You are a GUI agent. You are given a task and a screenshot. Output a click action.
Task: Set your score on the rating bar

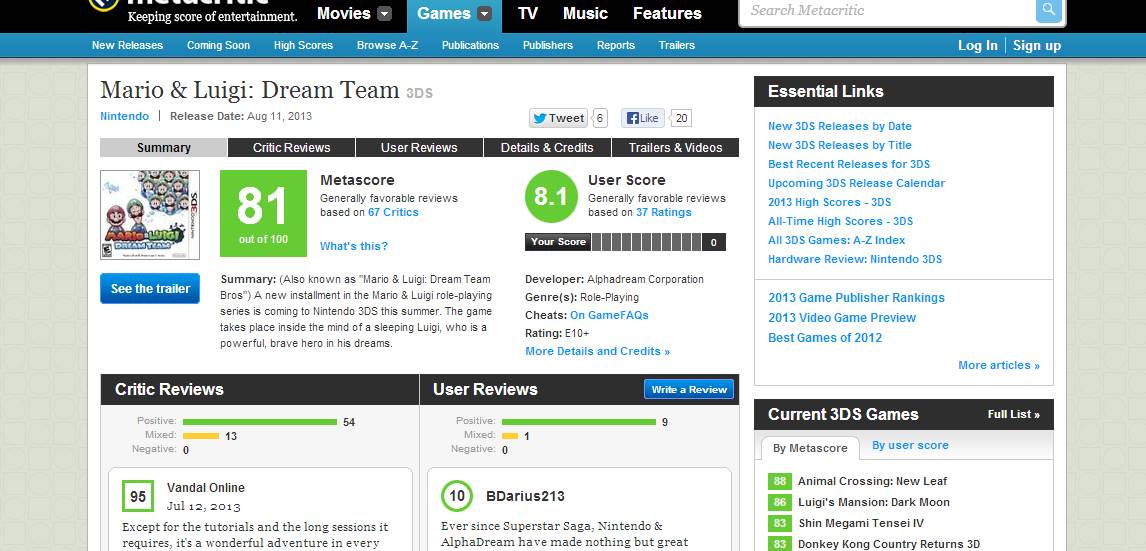pyautogui.click(x=647, y=242)
